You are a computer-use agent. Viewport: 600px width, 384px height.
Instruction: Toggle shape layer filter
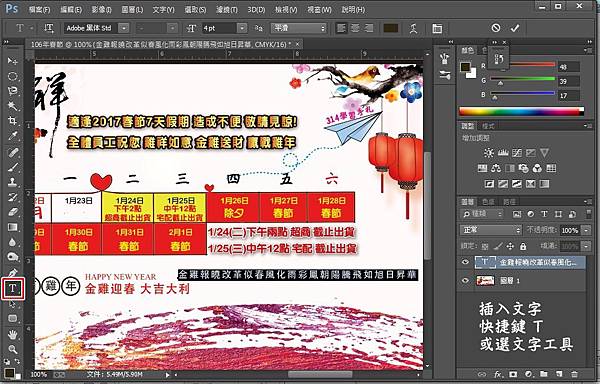[558, 214]
